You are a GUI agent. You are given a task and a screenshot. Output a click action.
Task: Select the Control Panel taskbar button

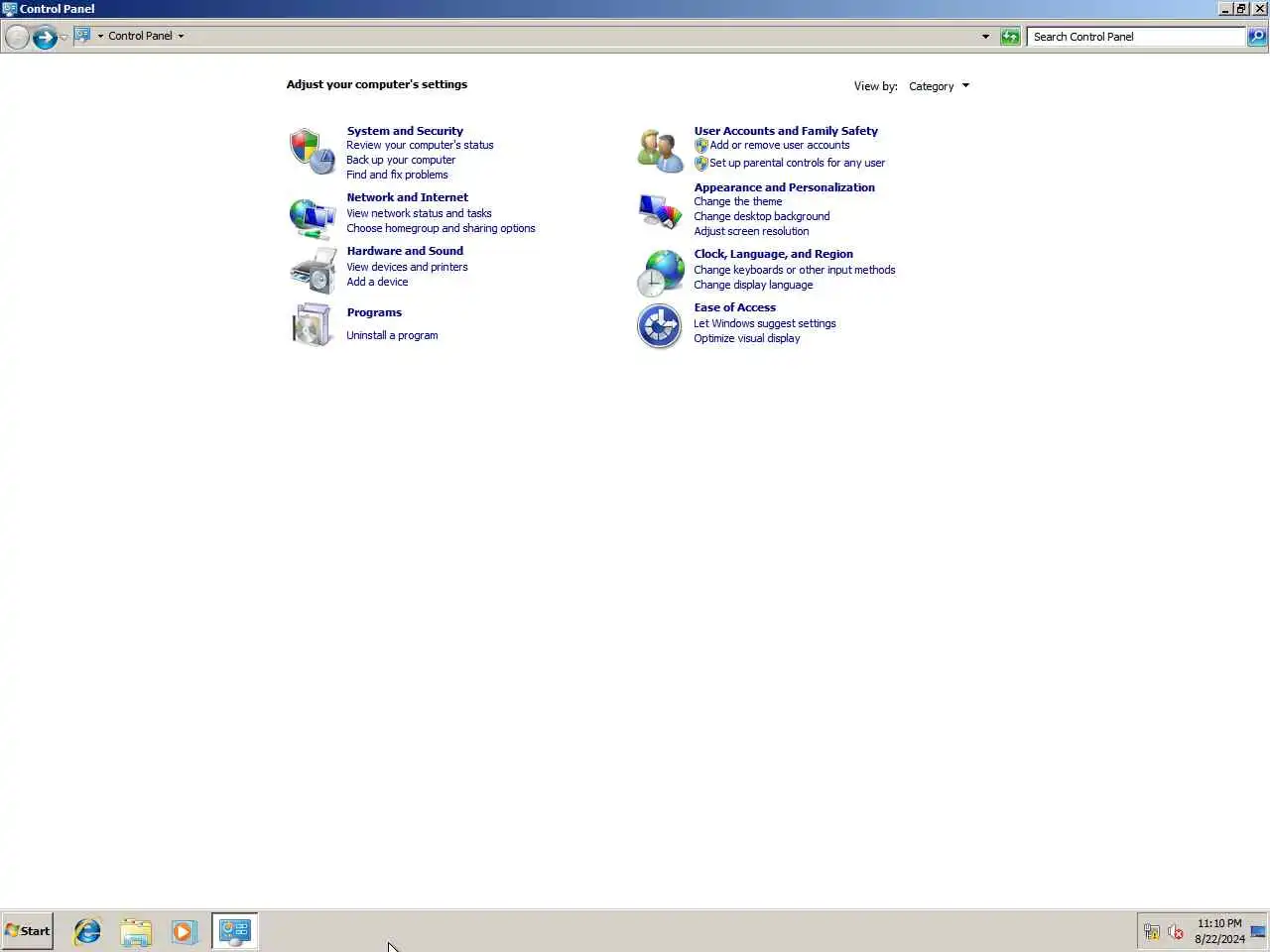pos(235,931)
